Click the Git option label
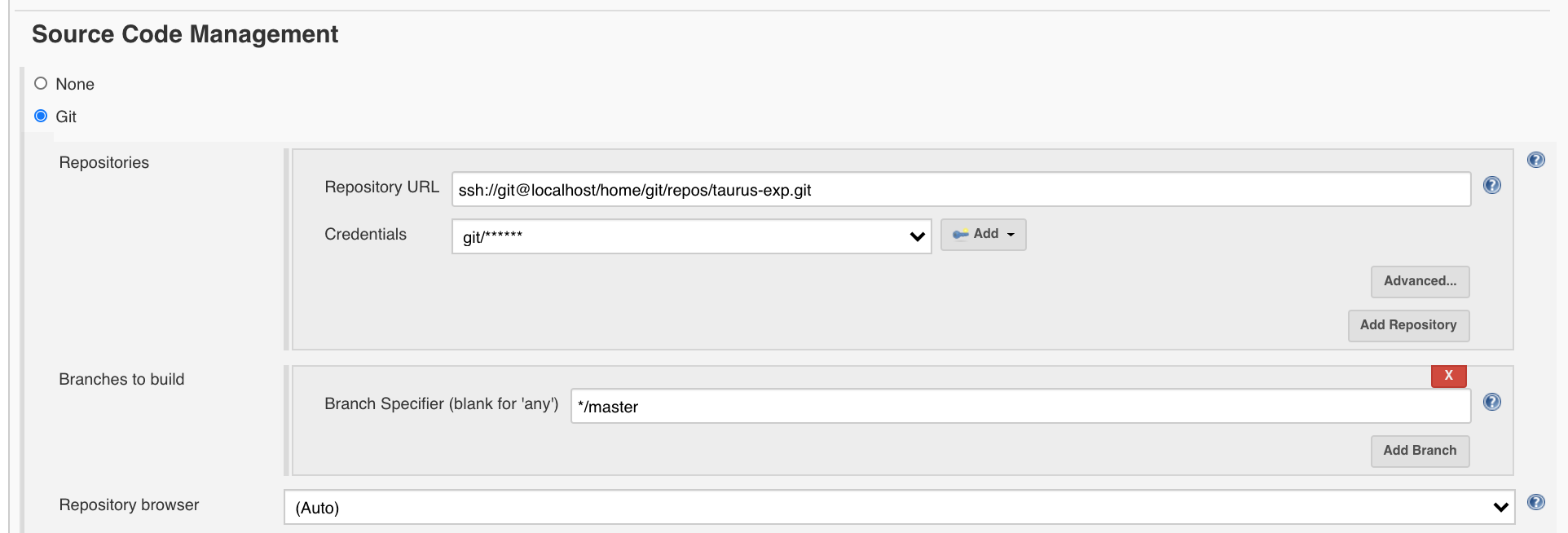 point(66,117)
